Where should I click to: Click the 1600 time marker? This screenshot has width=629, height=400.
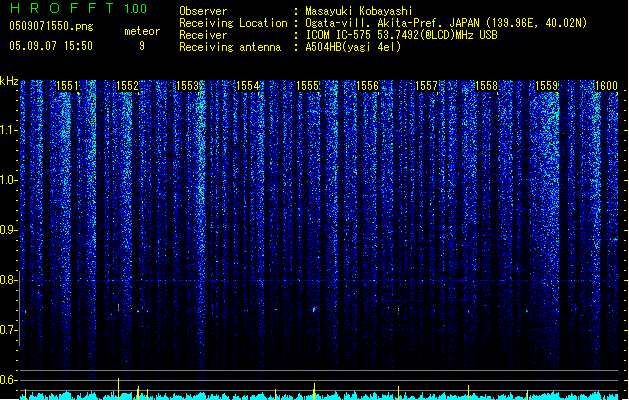[606, 86]
